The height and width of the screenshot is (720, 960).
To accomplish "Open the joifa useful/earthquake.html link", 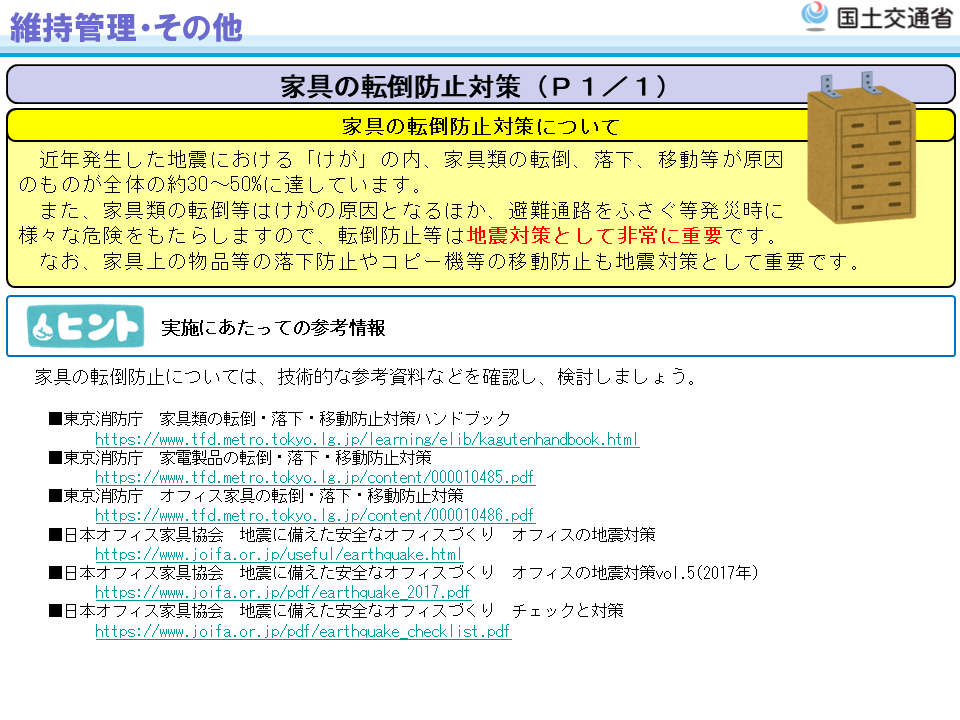I will [279, 554].
